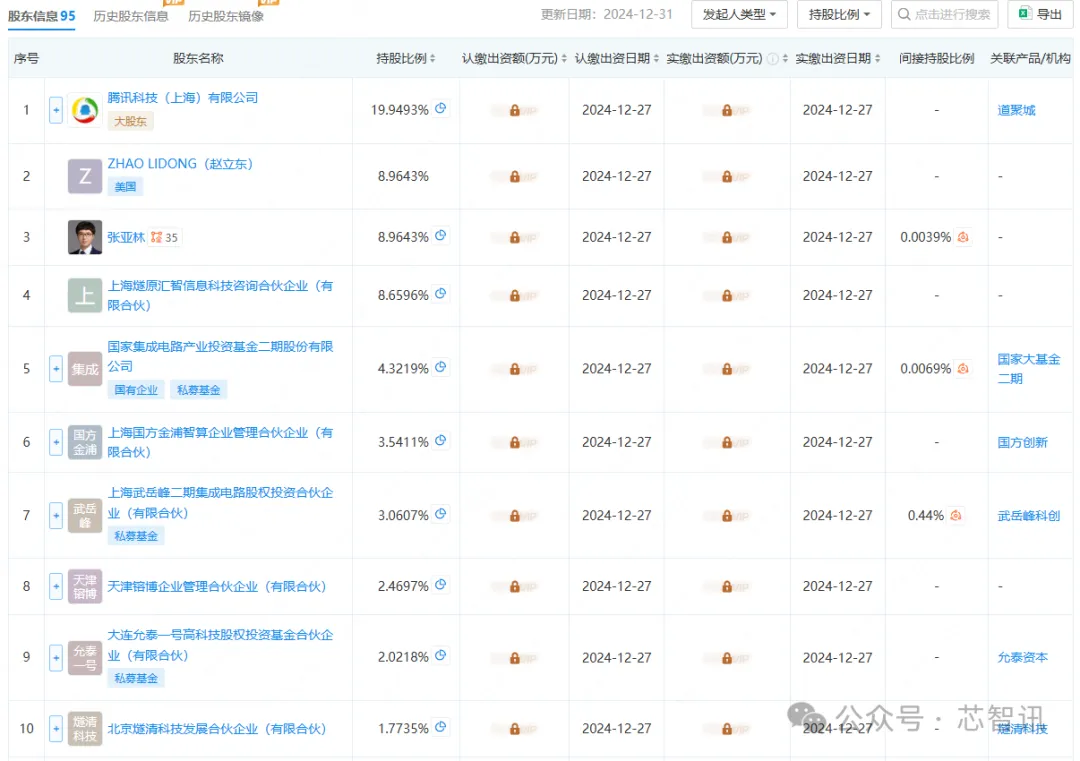Click the history clock icon beside 1.7735%
This screenshot has width=1080, height=761.
pyautogui.click(x=441, y=727)
